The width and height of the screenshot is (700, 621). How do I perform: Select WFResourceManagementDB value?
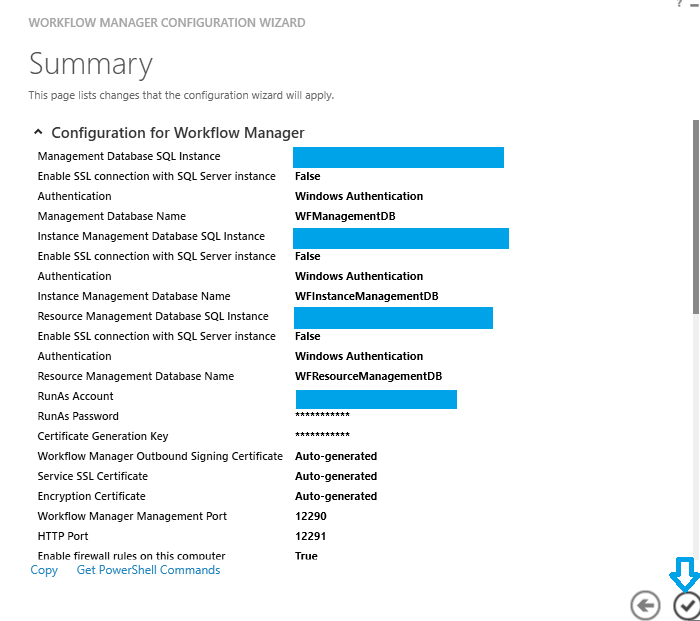(368, 376)
